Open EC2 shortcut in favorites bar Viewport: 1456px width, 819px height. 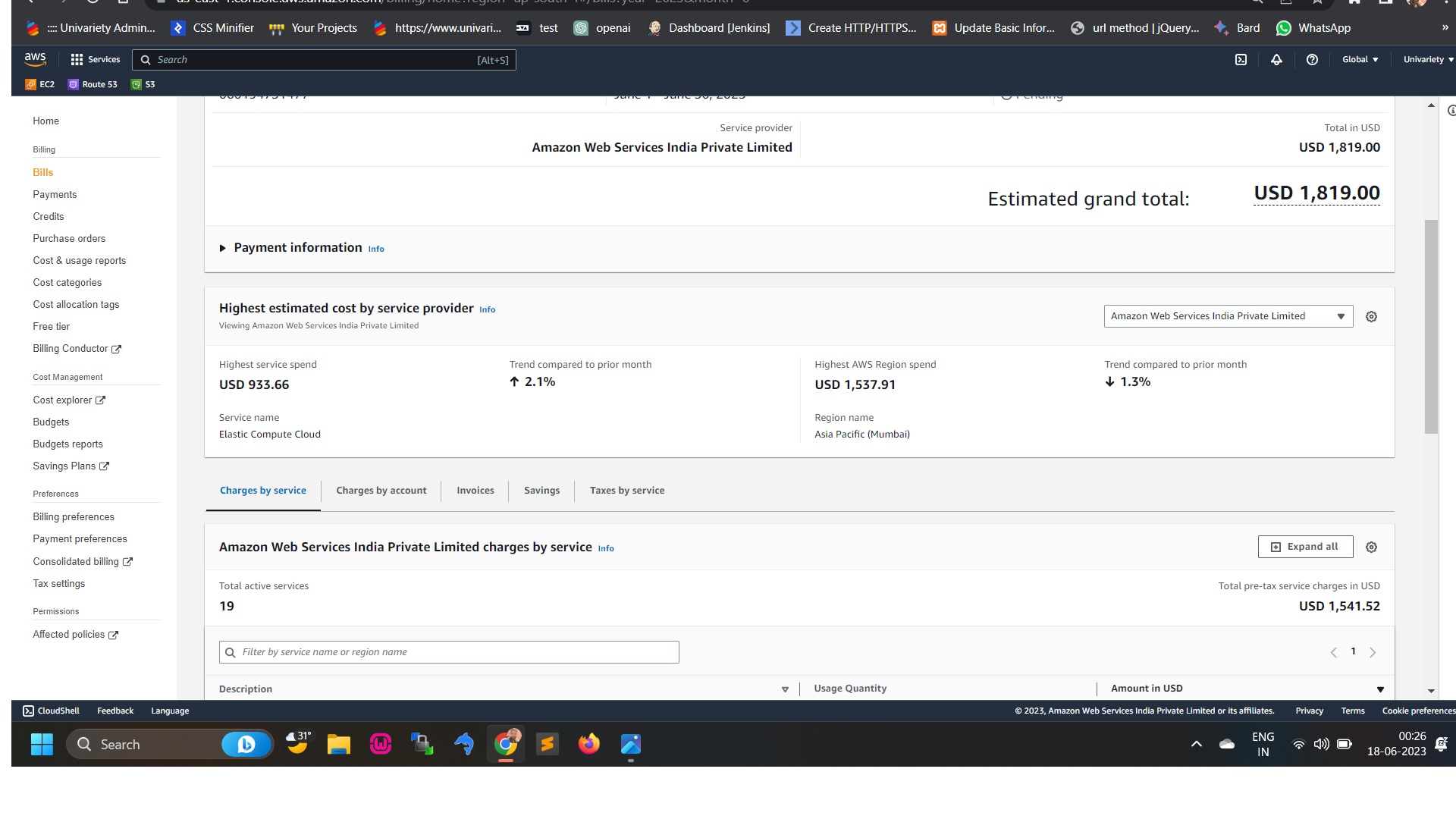[40, 84]
